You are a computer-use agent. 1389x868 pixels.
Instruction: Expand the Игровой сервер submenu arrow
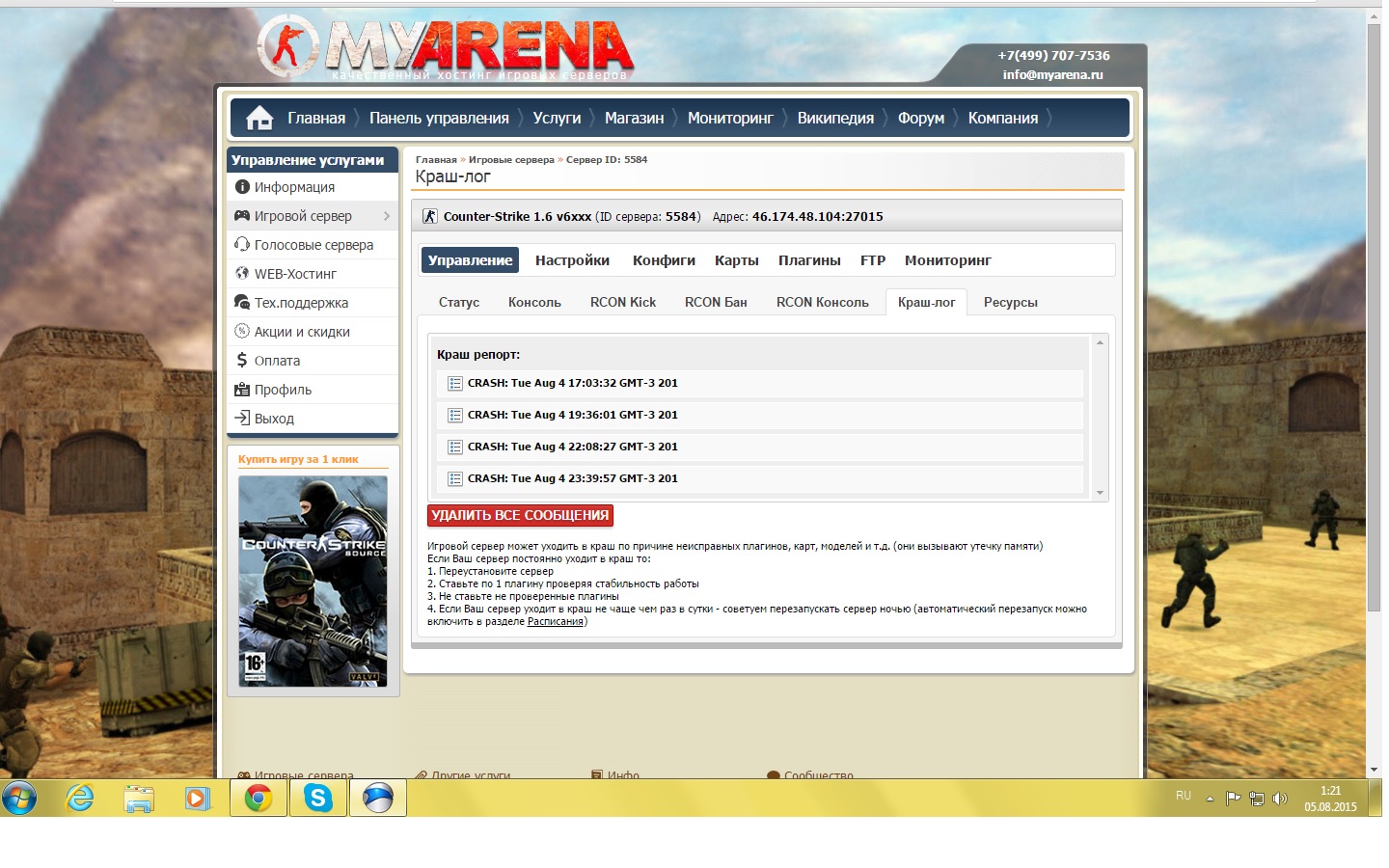coord(387,216)
